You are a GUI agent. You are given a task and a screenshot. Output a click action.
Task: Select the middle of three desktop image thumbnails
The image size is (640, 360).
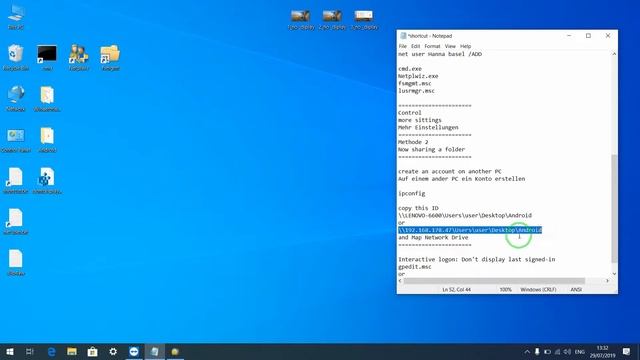pos(332,20)
